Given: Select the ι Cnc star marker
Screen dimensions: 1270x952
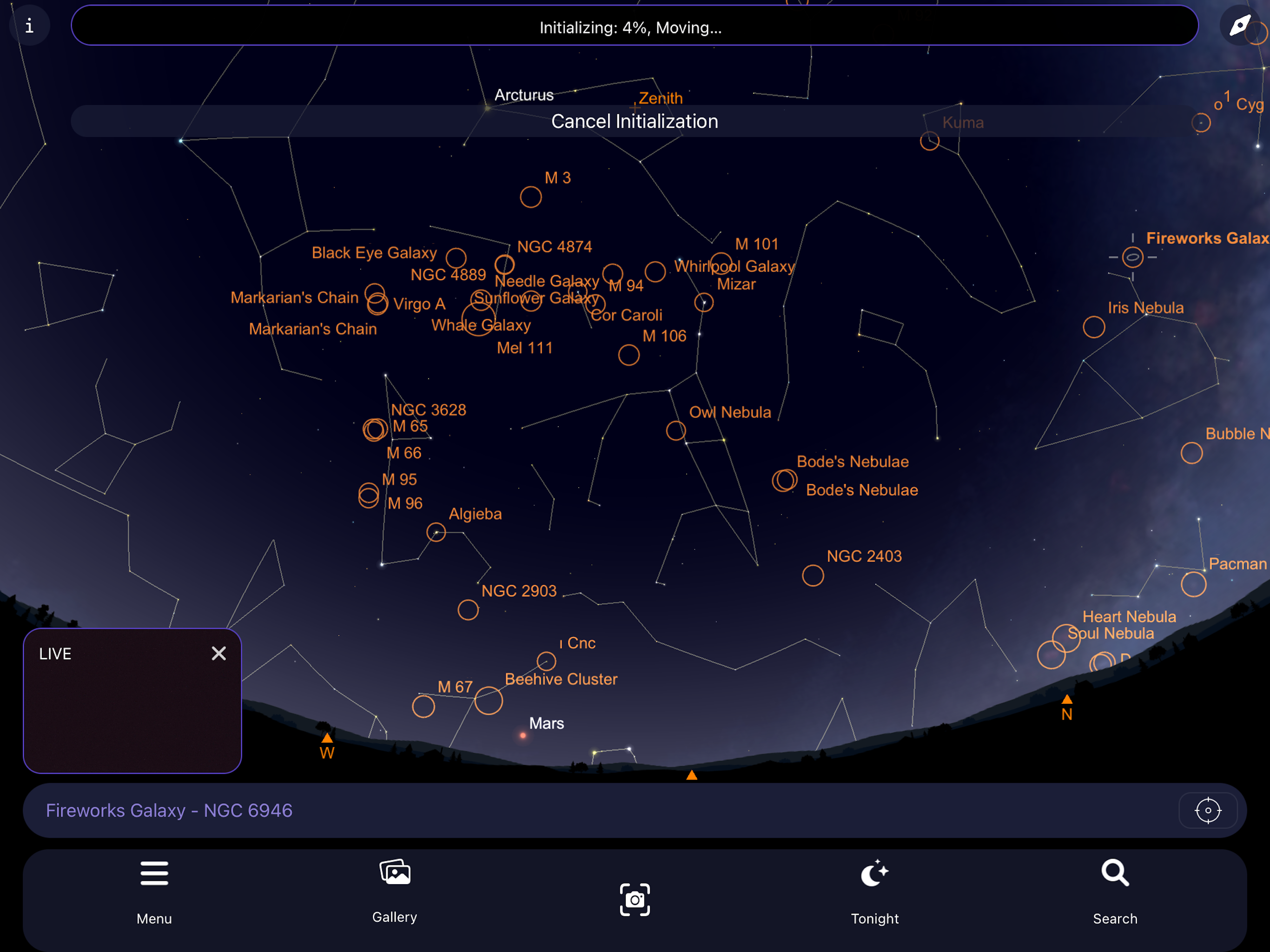Looking at the screenshot, I should pos(547,661).
